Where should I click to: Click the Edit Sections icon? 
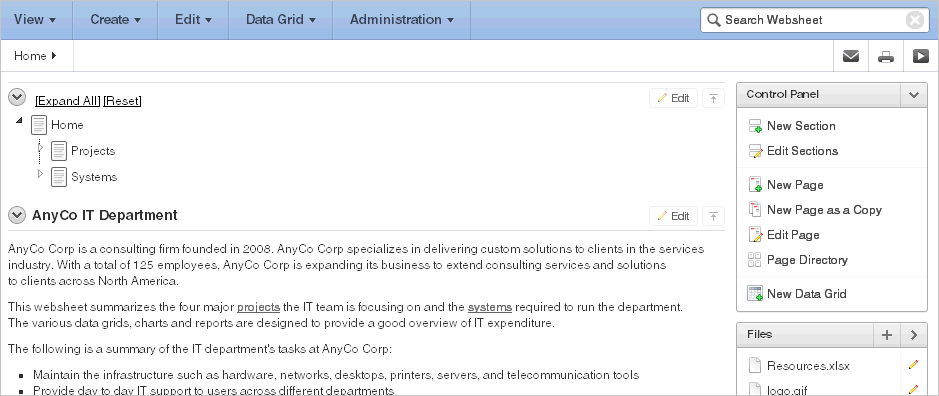tap(755, 152)
